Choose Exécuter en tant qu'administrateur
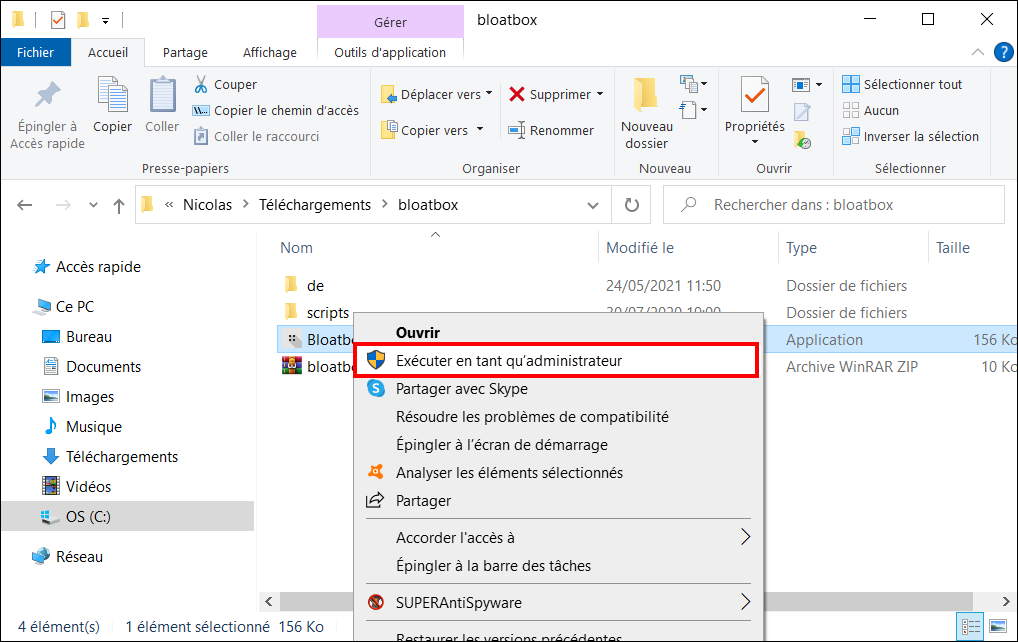Image resolution: width=1018 pixels, height=642 pixels. coord(557,360)
